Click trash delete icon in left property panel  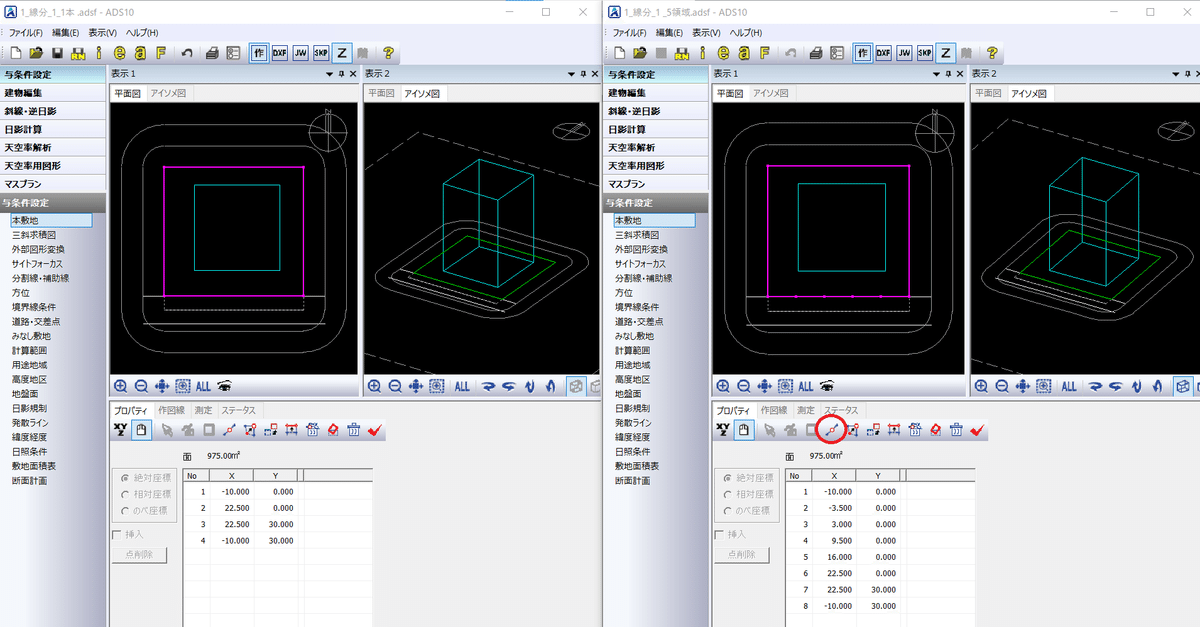(353, 430)
